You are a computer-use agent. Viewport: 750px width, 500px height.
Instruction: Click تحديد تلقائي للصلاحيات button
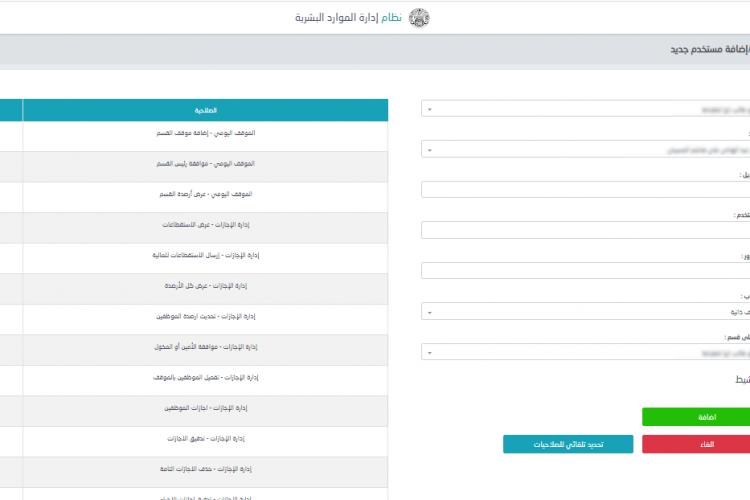568,444
